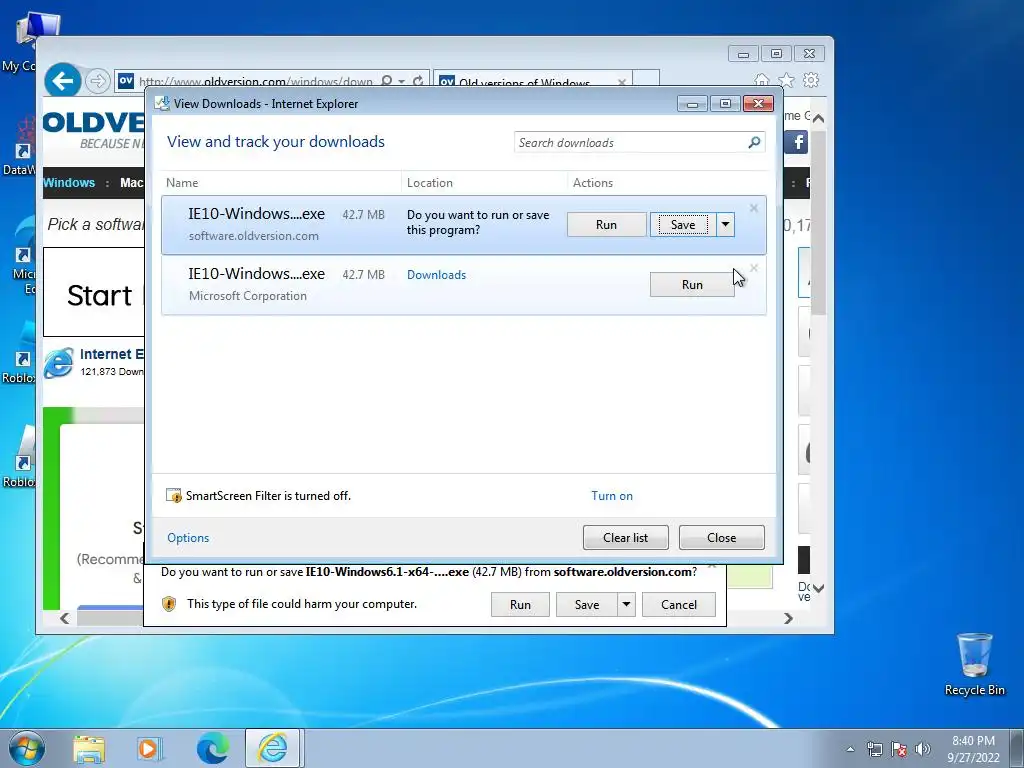Image resolution: width=1024 pixels, height=768 pixels.
Task: Open Windows Explorer from the taskbar
Action: click(x=89, y=749)
